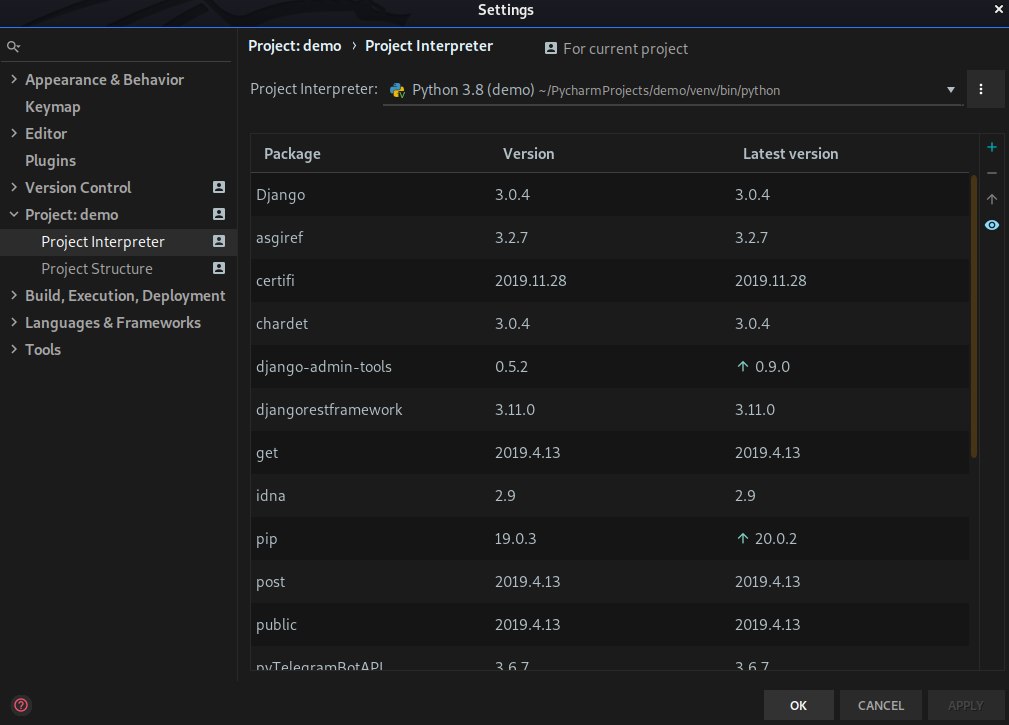
Task: Expand the Tools section
Action: click(x=14, y=349)
